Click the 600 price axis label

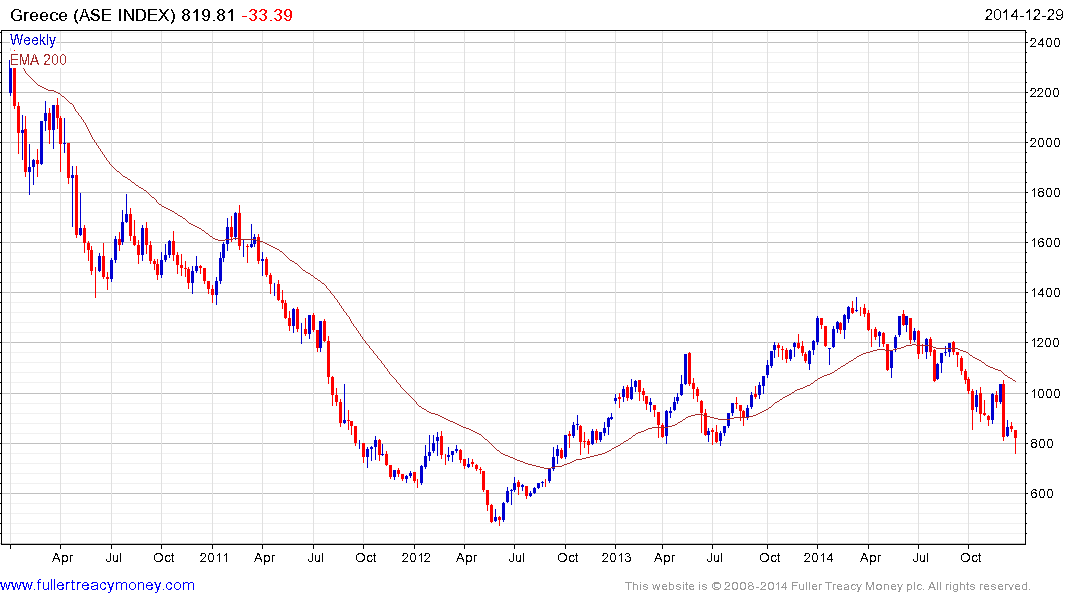pyautogui.click(x=1041, y=494)
